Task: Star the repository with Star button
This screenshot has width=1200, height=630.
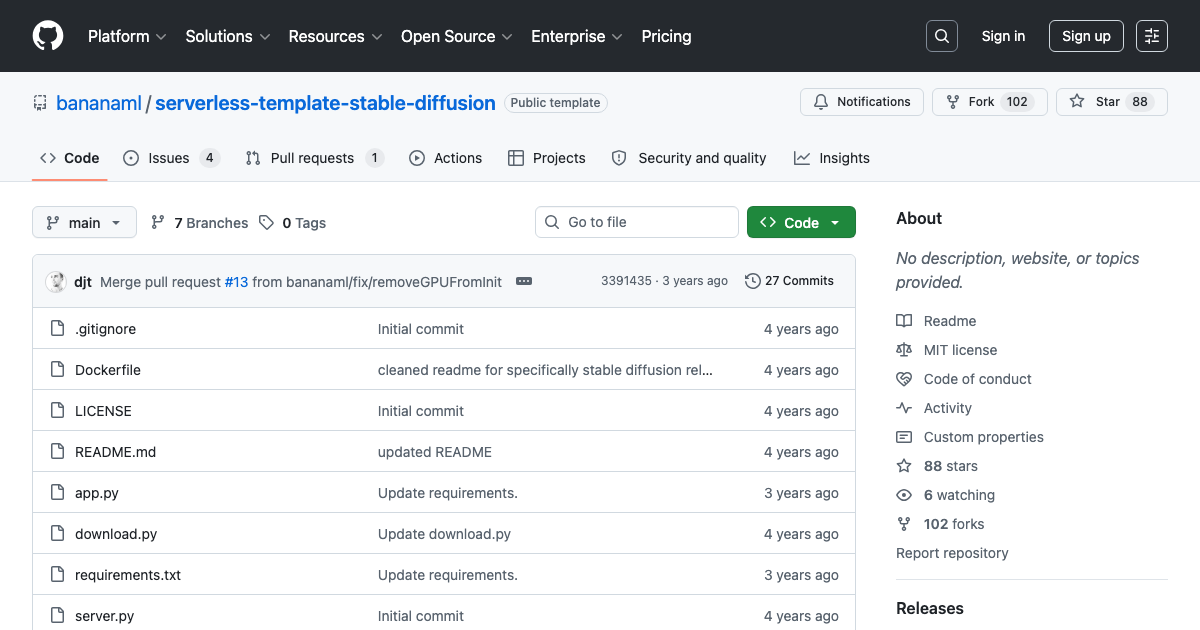Action: tap(1111, 102)
